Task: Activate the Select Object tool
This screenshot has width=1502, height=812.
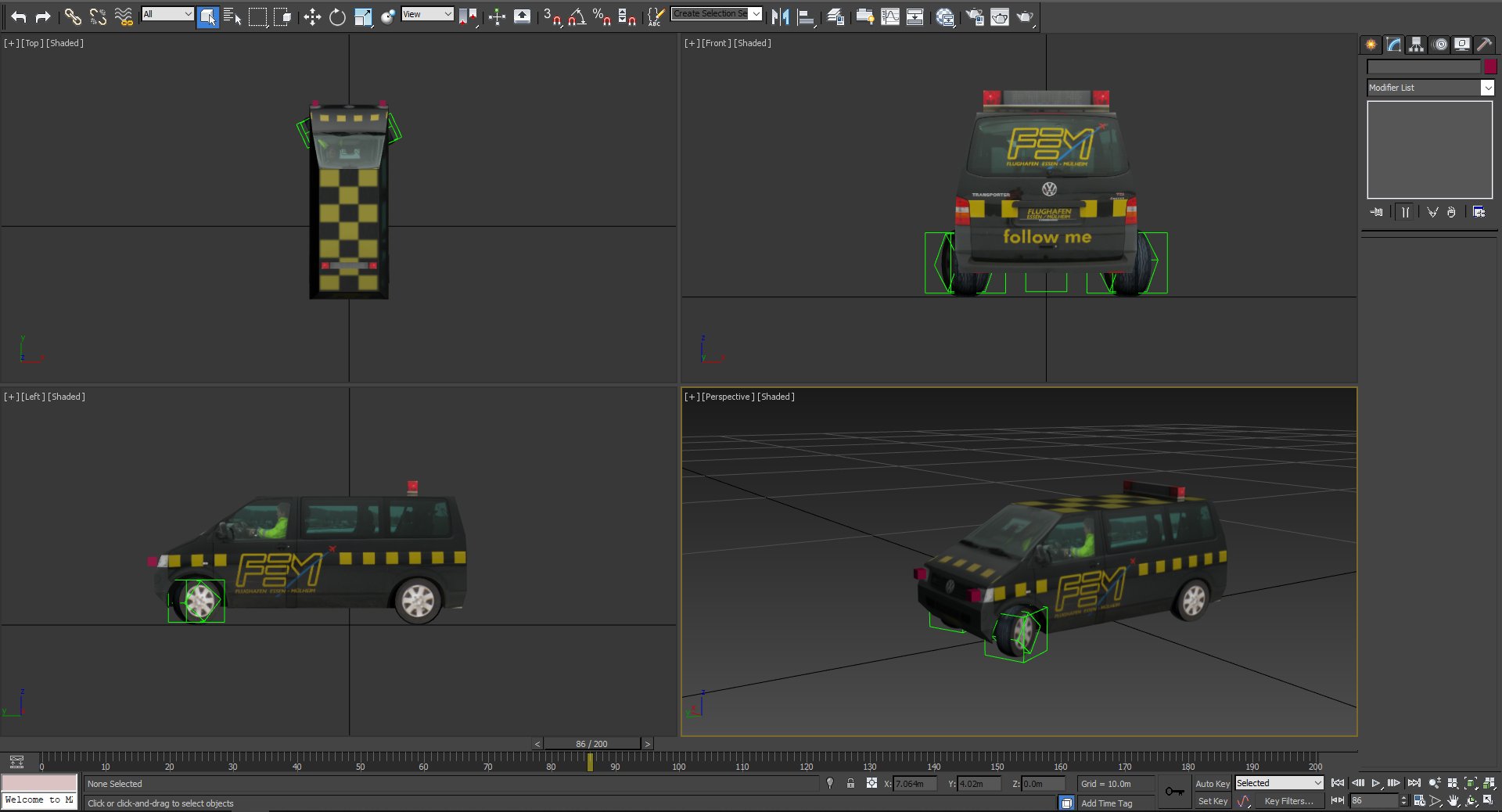Action: click(208, 16)
